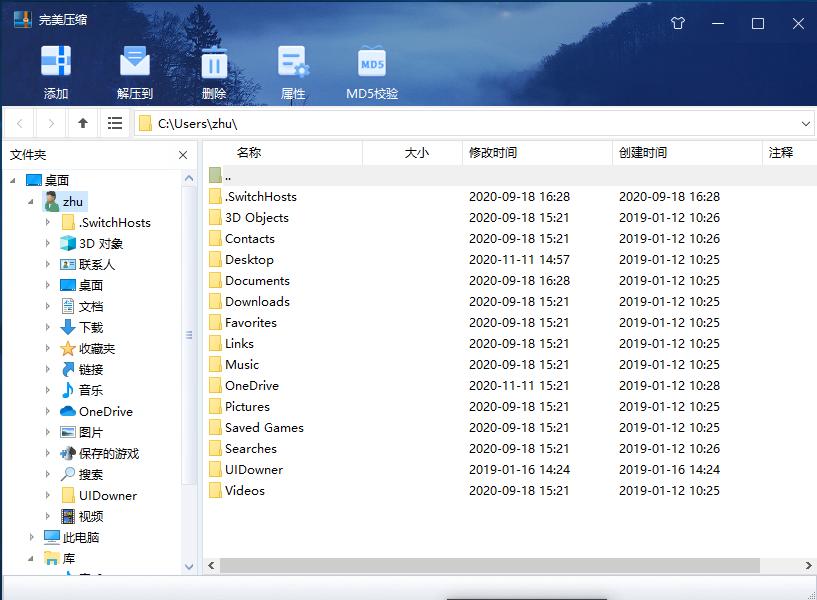817x600 pixels.
Task: Collapse the zhu tree node
Action: [32, 202]
